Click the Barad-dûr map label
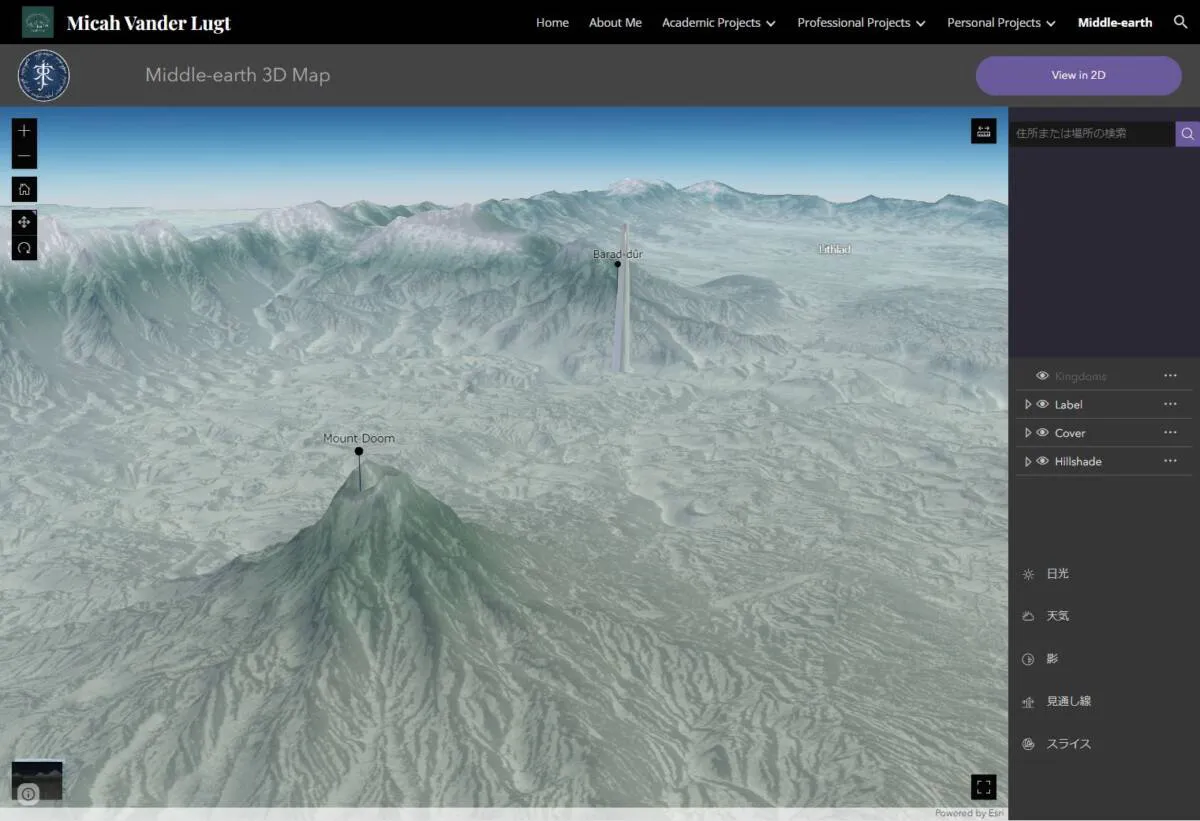Screen dimensions: 1200x821 click(x=617, y=254)
